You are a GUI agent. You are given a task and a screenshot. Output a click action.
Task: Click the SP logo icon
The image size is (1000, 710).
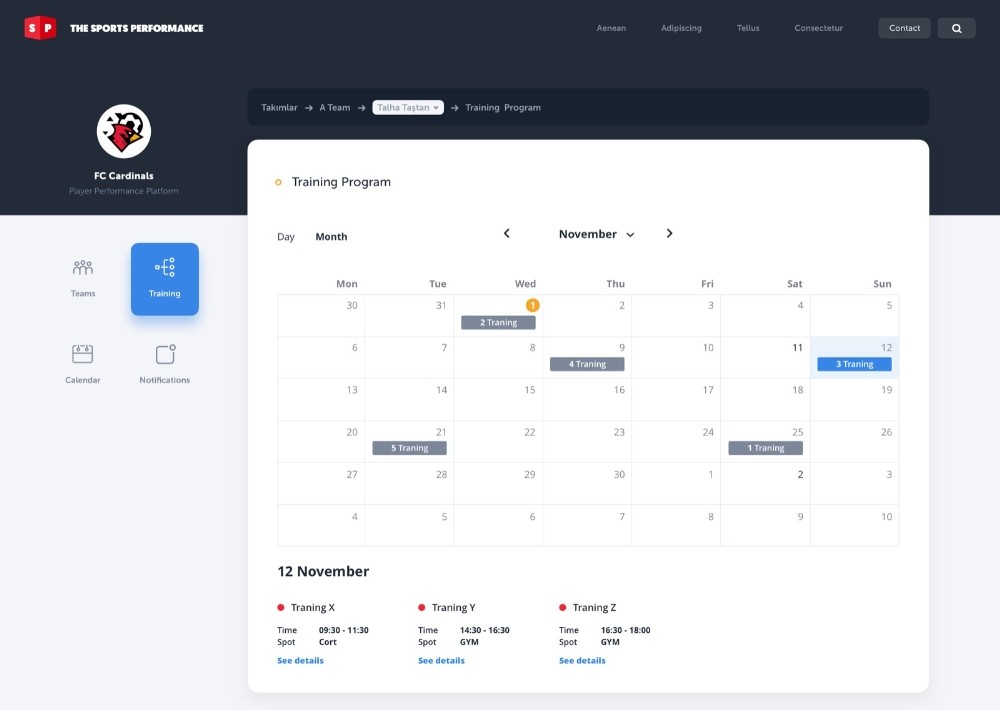pos(40,28)
